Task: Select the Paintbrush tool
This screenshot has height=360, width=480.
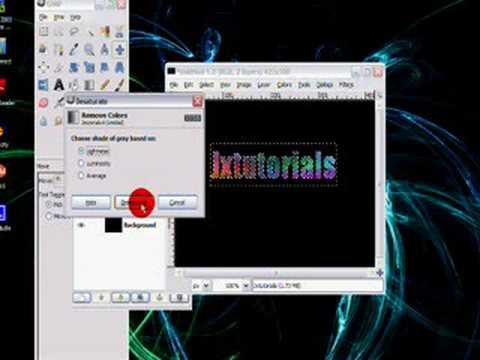Action: click(120, 85)
